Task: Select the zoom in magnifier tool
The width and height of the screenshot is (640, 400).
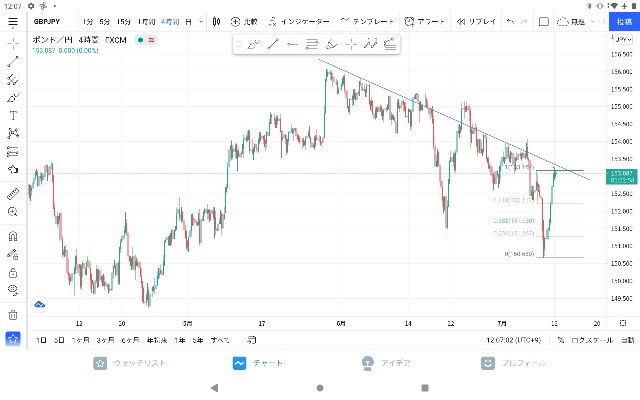Action: pyautogui.click(x=13, y=212)
